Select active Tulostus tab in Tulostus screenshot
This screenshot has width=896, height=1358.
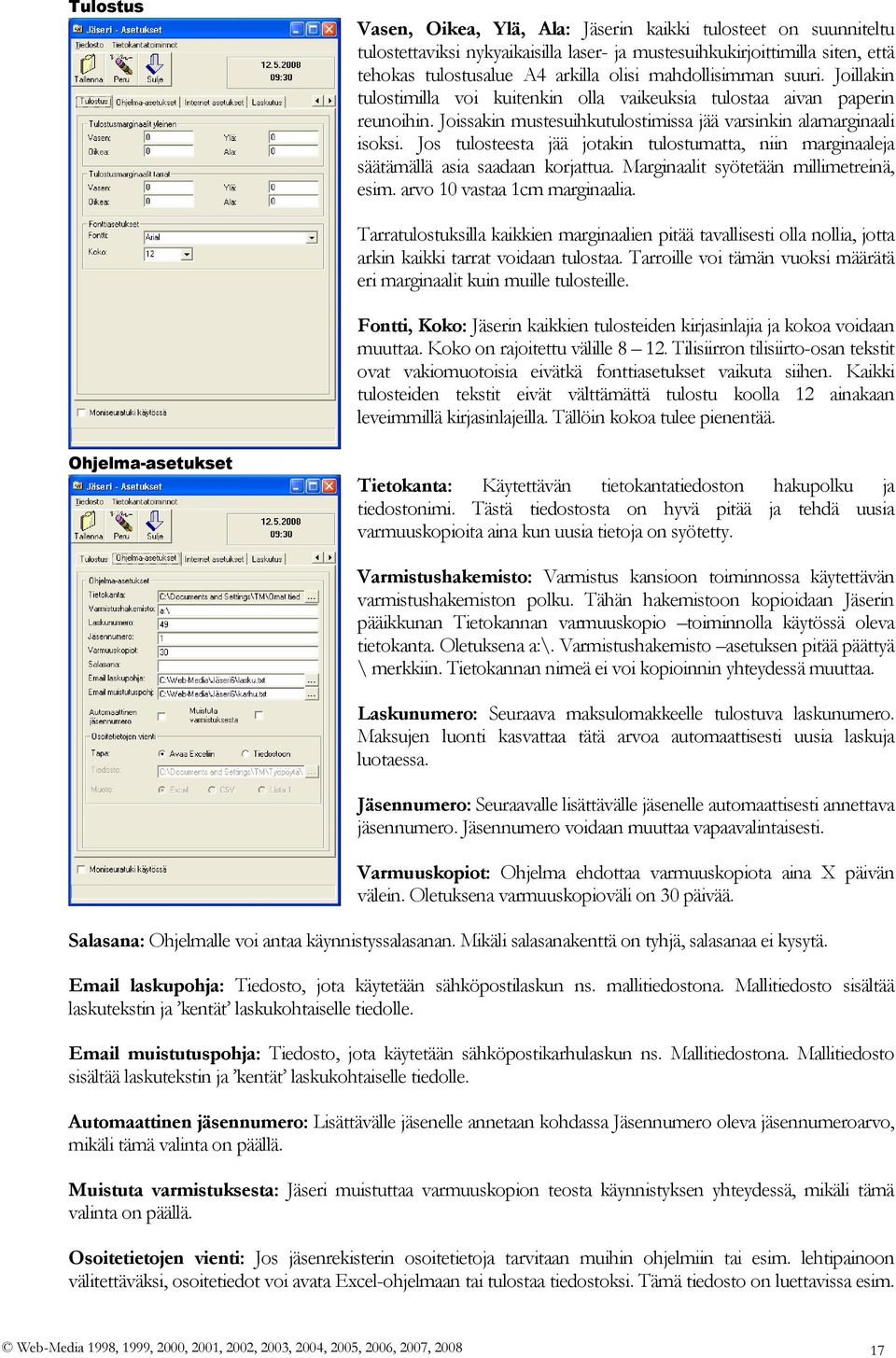tap(94, 101)
